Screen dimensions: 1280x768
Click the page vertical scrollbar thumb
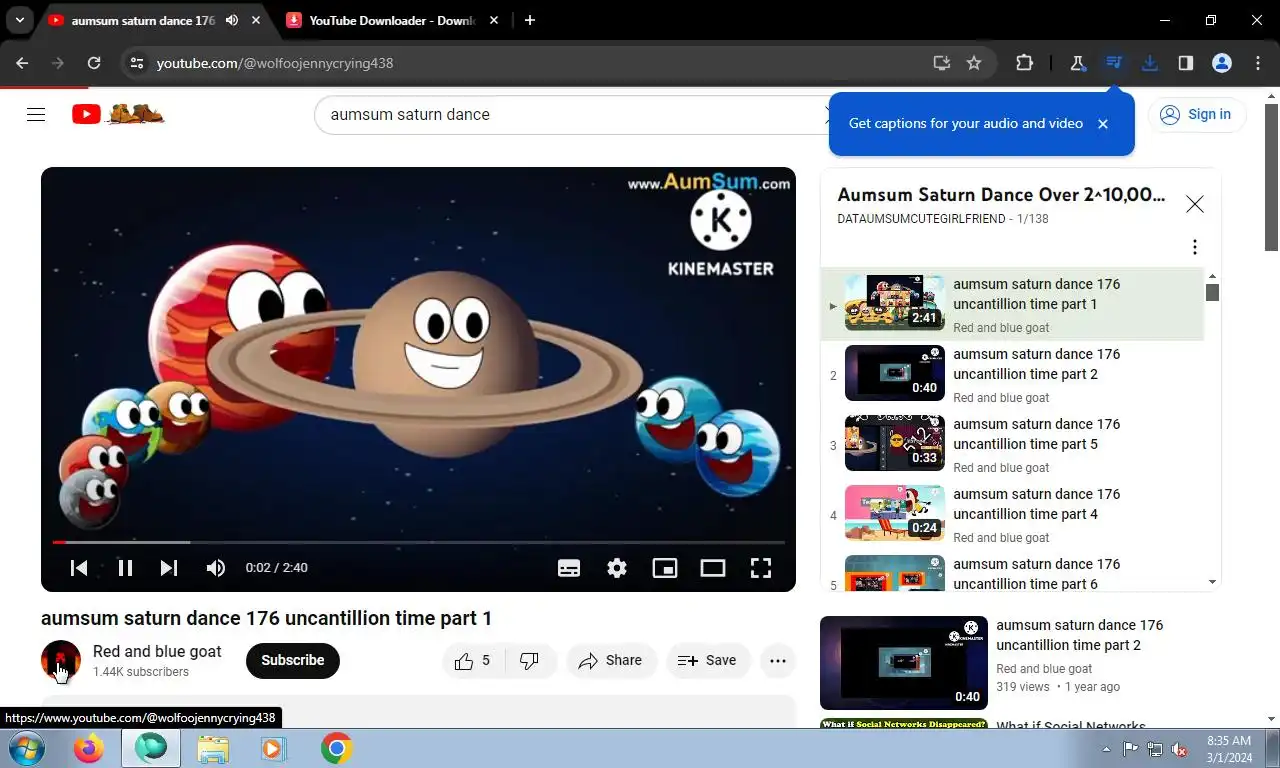pyautogui.click(x=1271, y=177)
